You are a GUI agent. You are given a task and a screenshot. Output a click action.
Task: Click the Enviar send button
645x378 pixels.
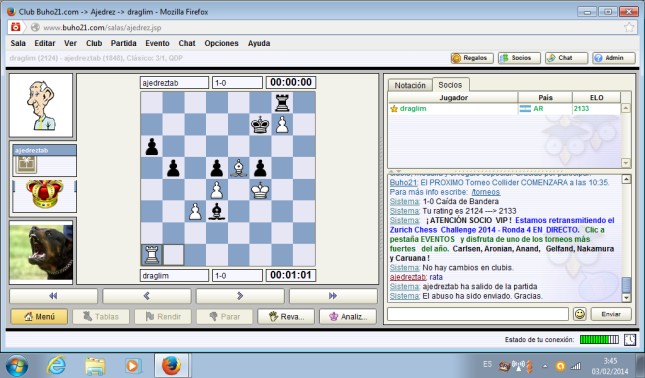pyautogui.click(x=611, y=314)
